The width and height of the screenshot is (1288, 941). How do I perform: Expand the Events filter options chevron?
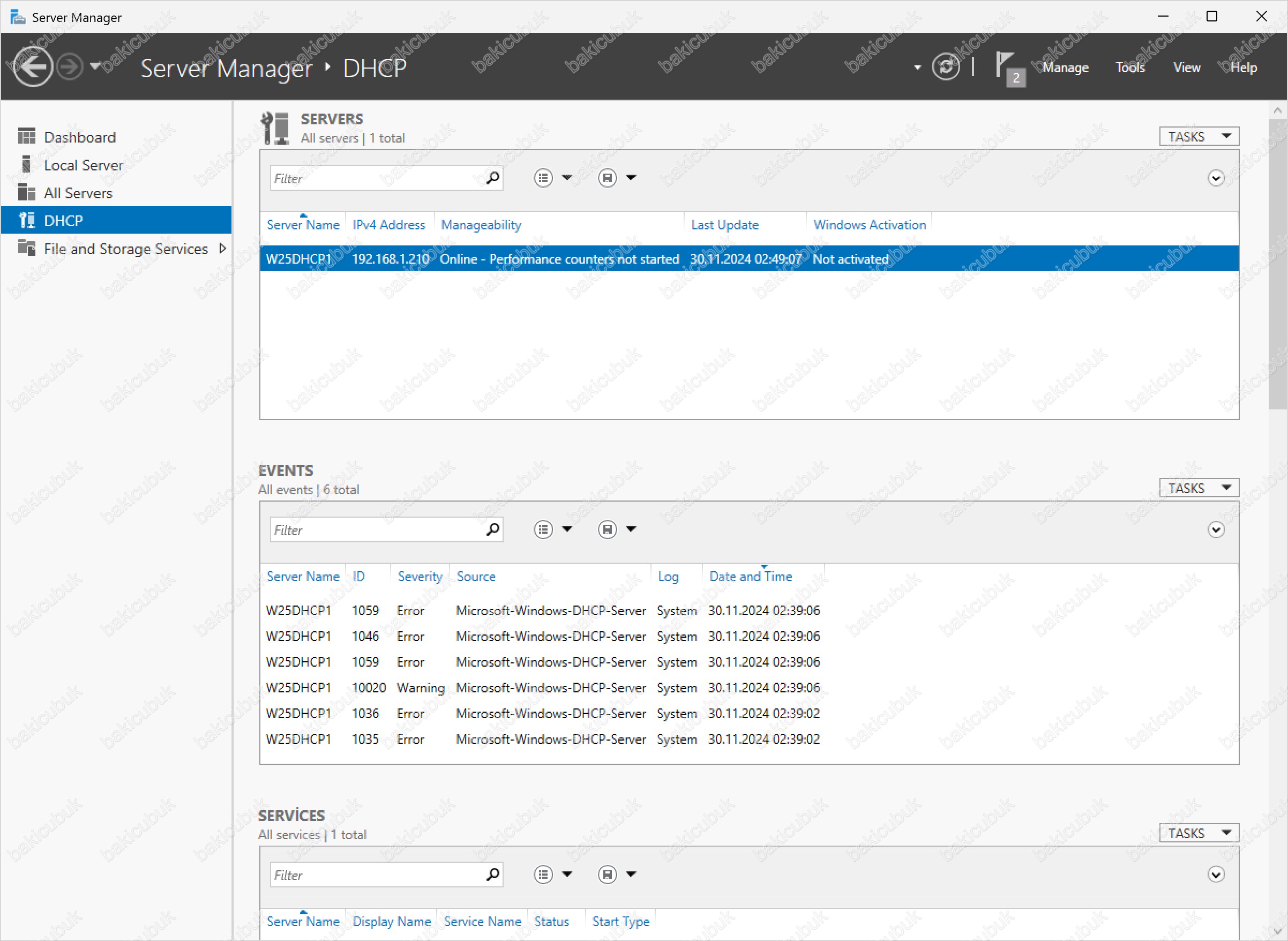(x=1216, y=530)
